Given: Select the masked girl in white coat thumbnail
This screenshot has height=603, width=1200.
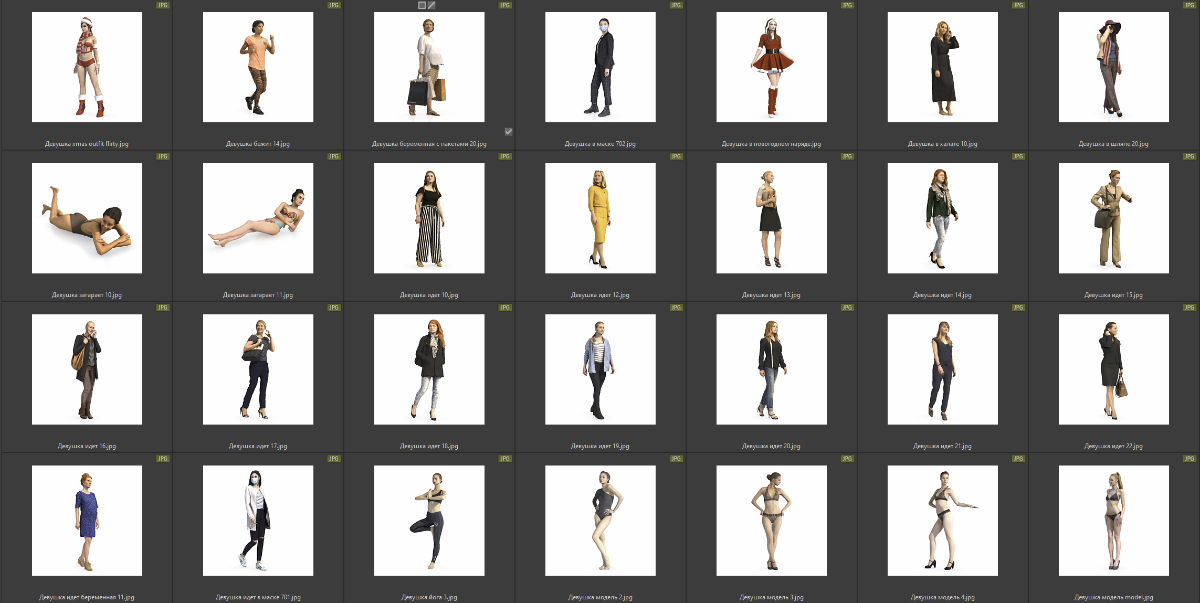Looking at the screenshot, I should click(257, 521).
